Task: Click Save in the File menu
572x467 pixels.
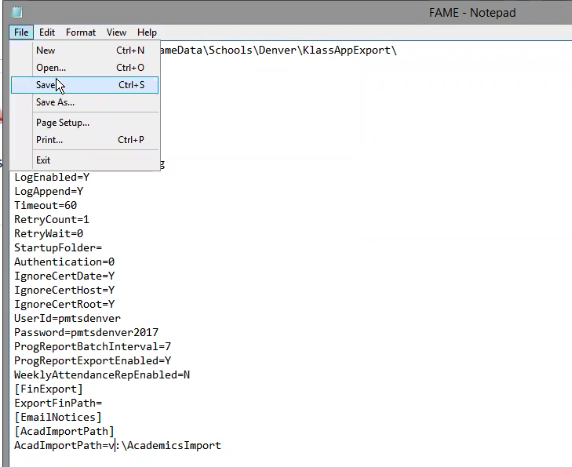Action: 85,85
